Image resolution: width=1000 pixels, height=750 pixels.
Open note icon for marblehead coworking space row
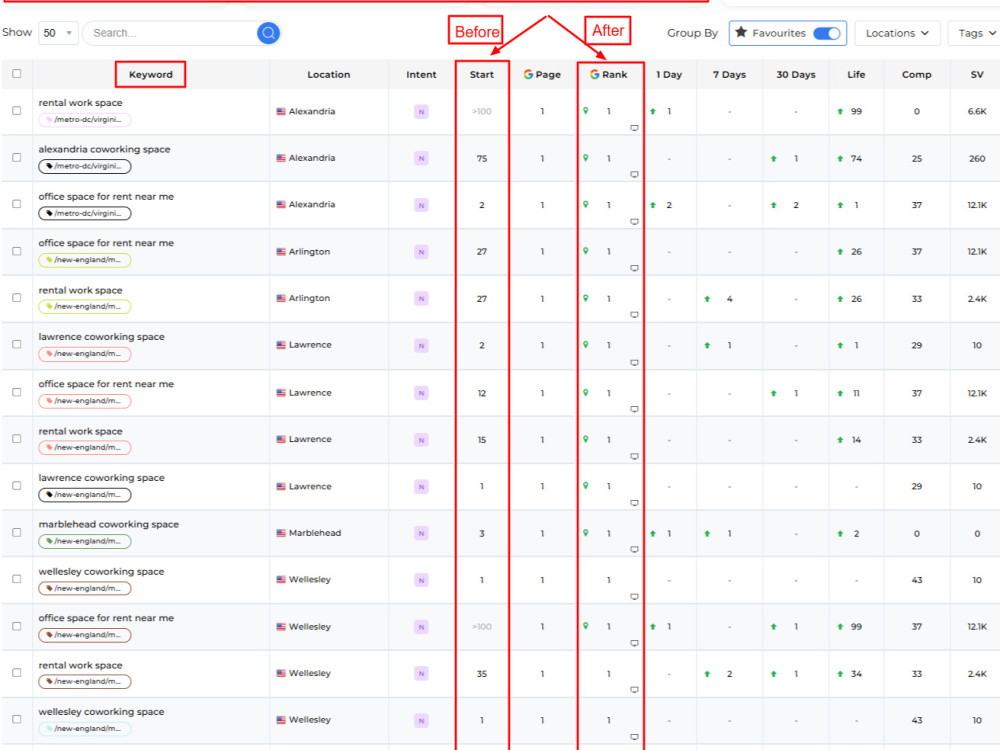634,549
